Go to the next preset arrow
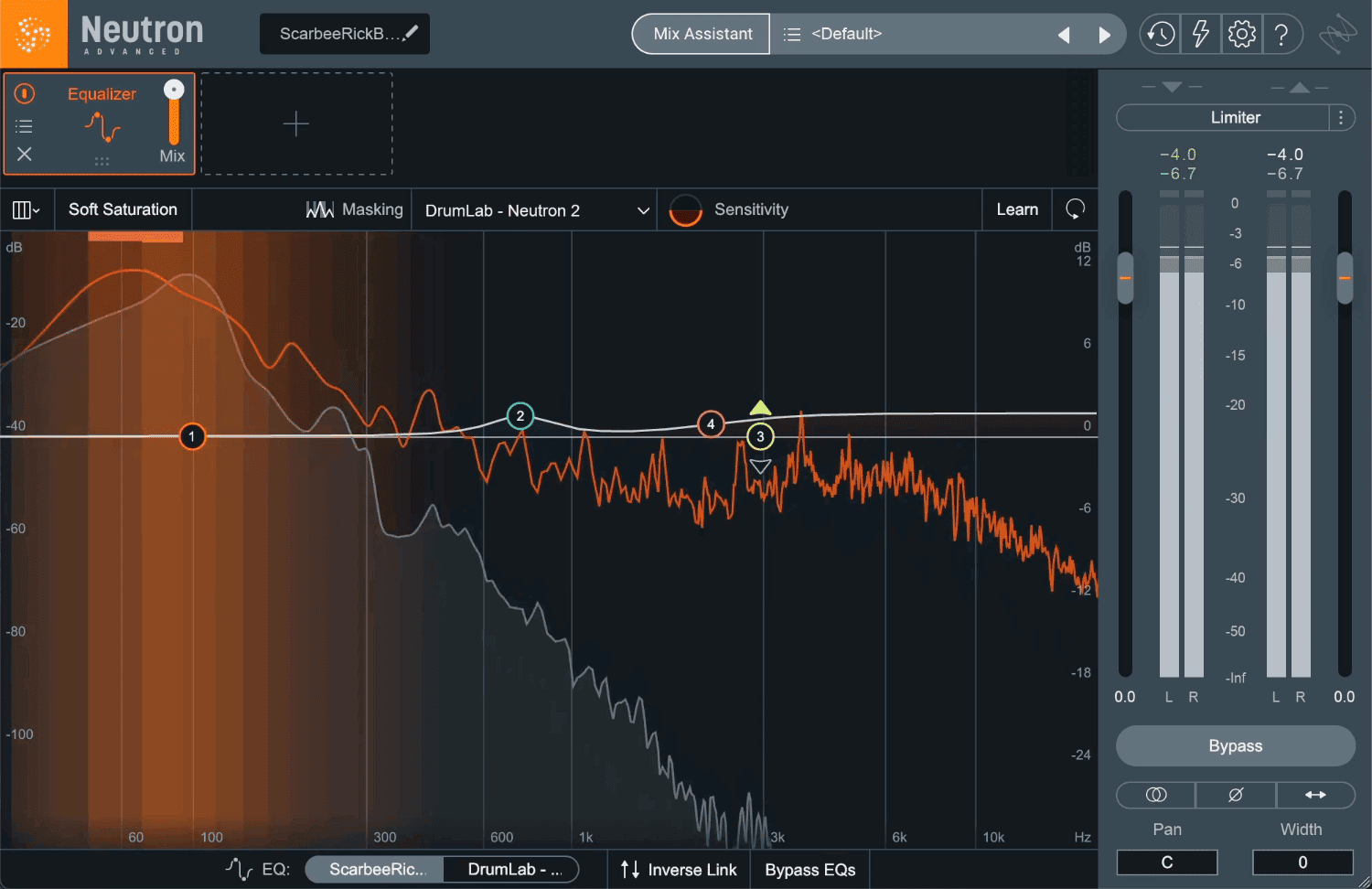Viewport: 1372px width, 889px height. pos(1104,35)
